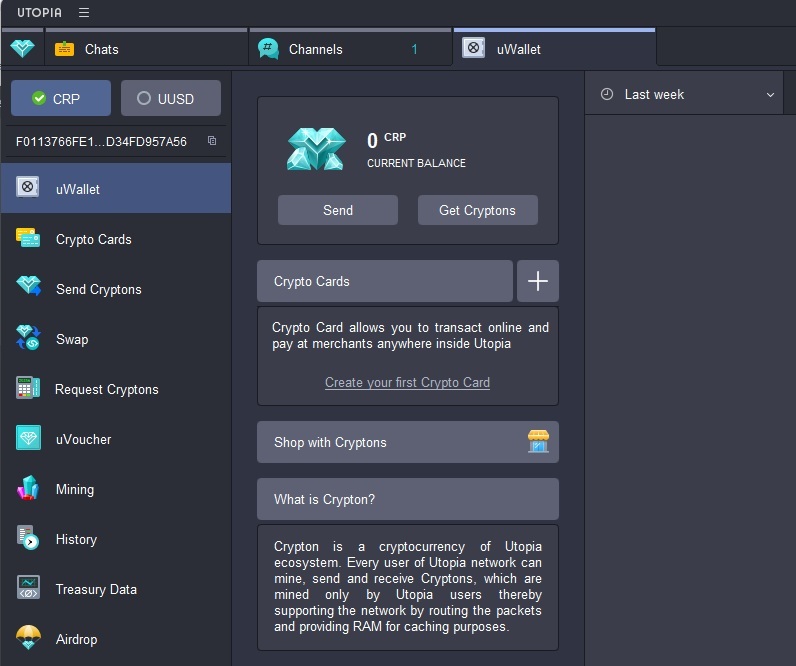This screenshot has height=666, width=796.
Task: Click the large Crypton gems balance icon
Action: tap(316, 149)
